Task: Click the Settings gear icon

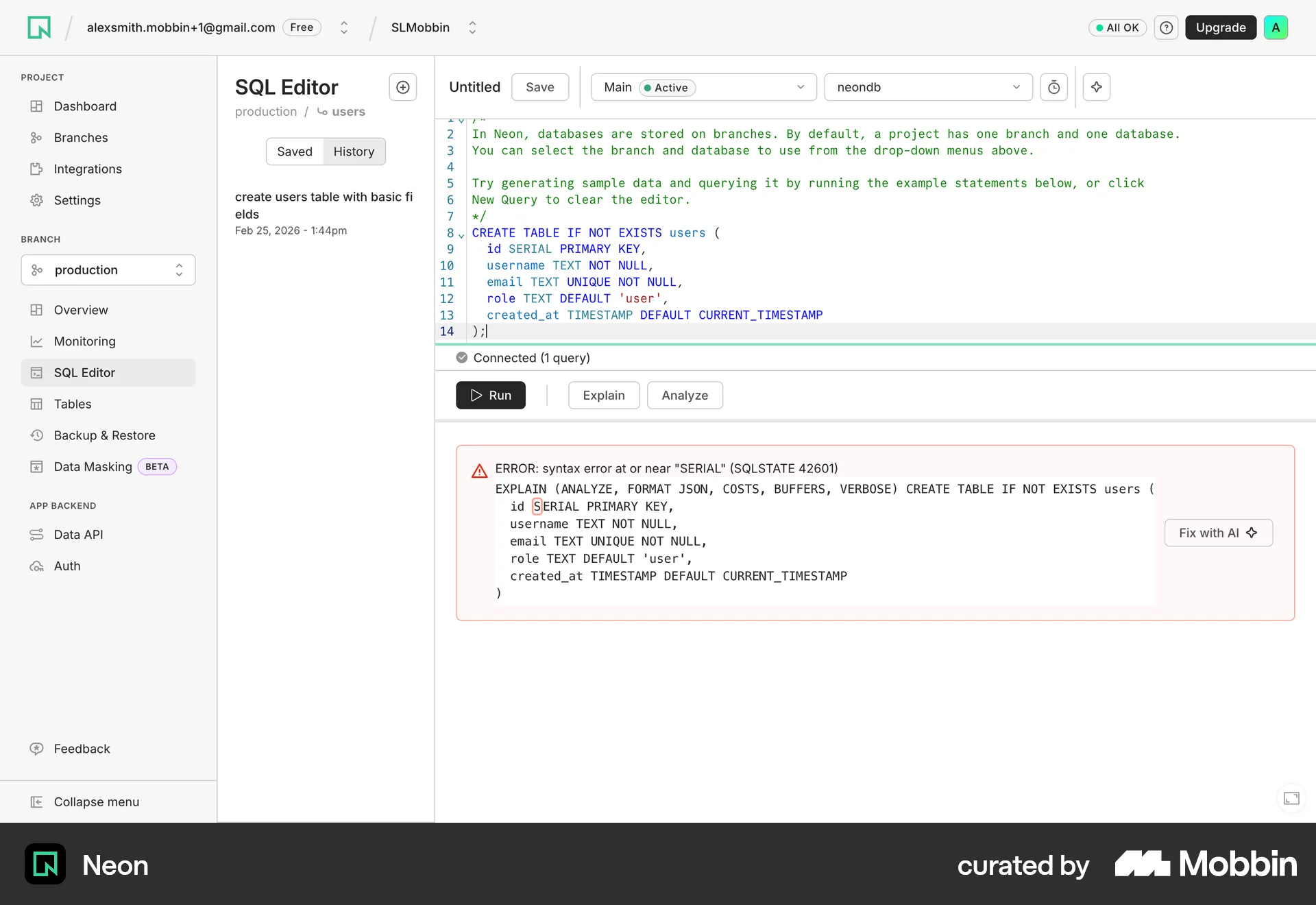Action: tap(36, 200)
